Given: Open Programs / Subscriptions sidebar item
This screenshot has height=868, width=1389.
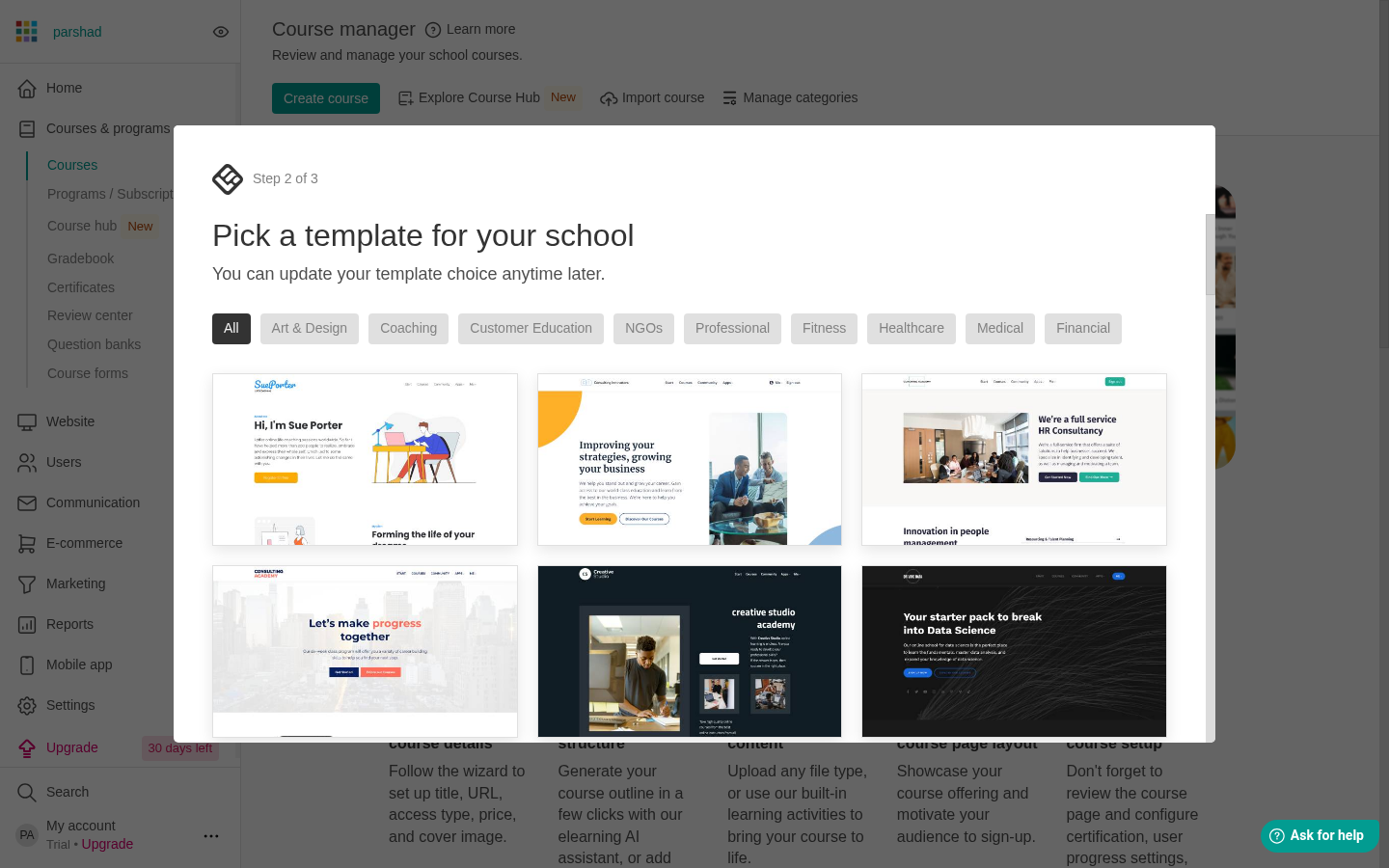Looking at the screenshot, I should pyautogui.click(x=110, y=194).
